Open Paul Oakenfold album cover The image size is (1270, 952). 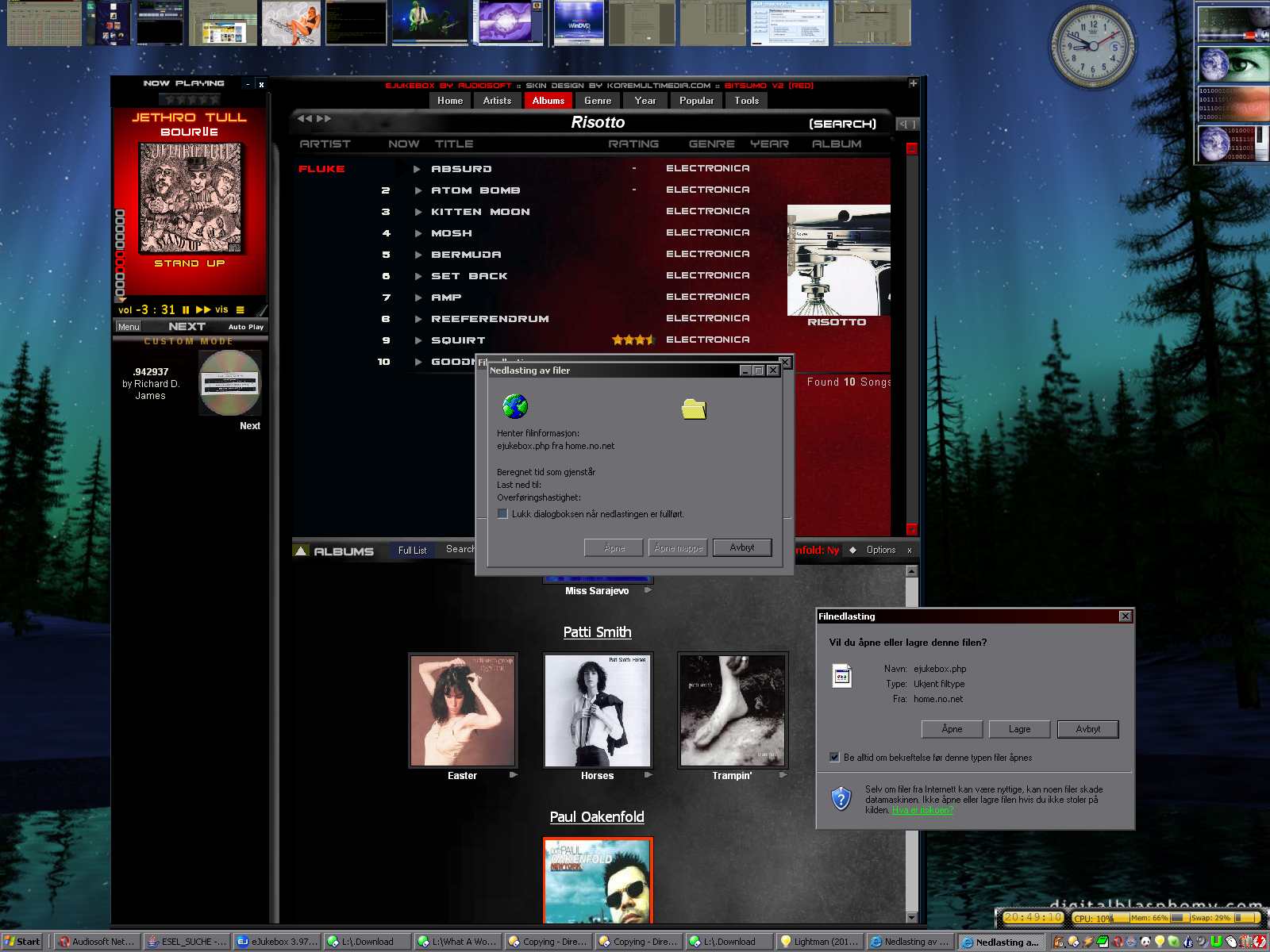tap(598, 880)
